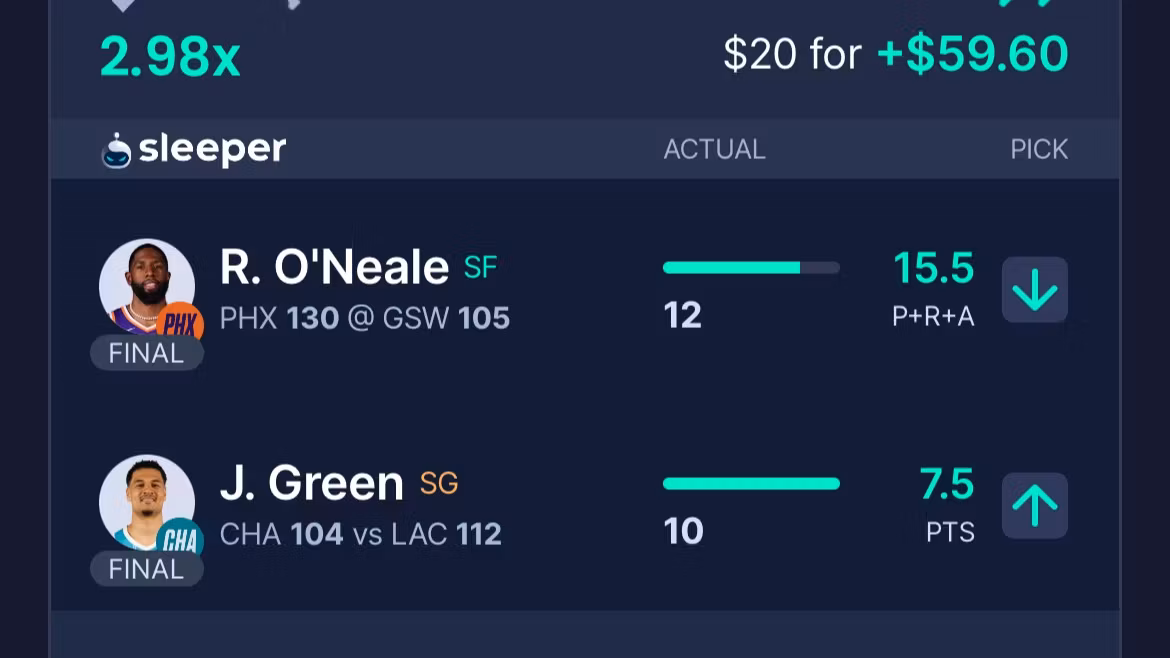Click the Sleeper mascot logo icon
Image resolution: width=1170 pixels, height=658 pixels.
117,150
